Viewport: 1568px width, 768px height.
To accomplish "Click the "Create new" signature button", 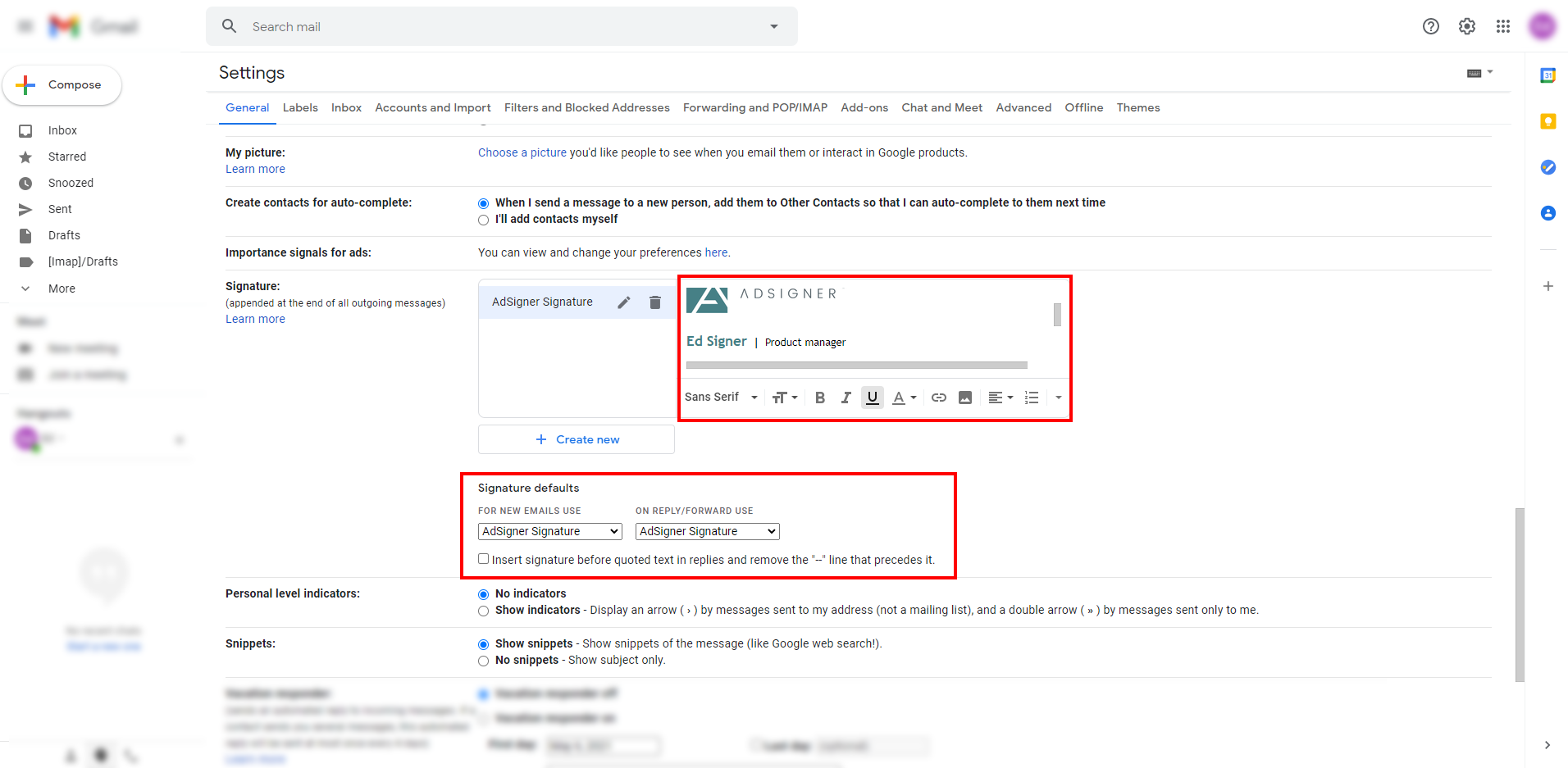I will tap(577, 439).
